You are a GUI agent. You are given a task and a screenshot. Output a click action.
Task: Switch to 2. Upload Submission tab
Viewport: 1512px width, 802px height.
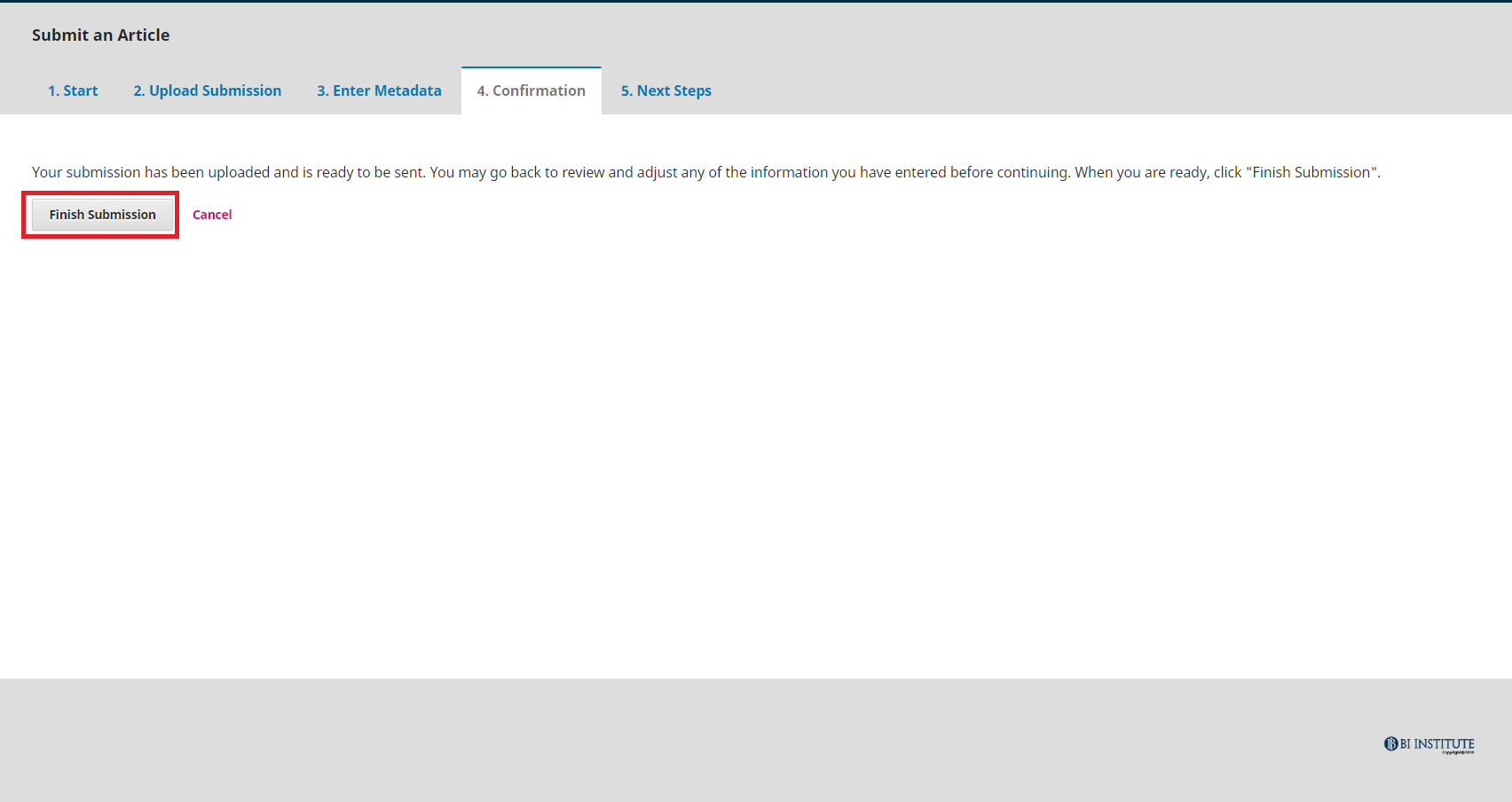click(208, 90)
